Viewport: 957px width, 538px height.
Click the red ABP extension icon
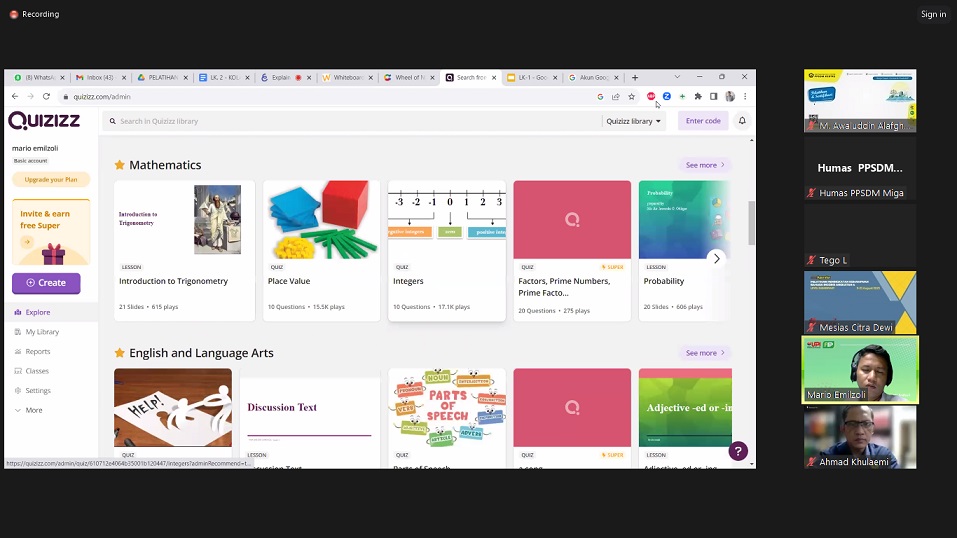651,96
